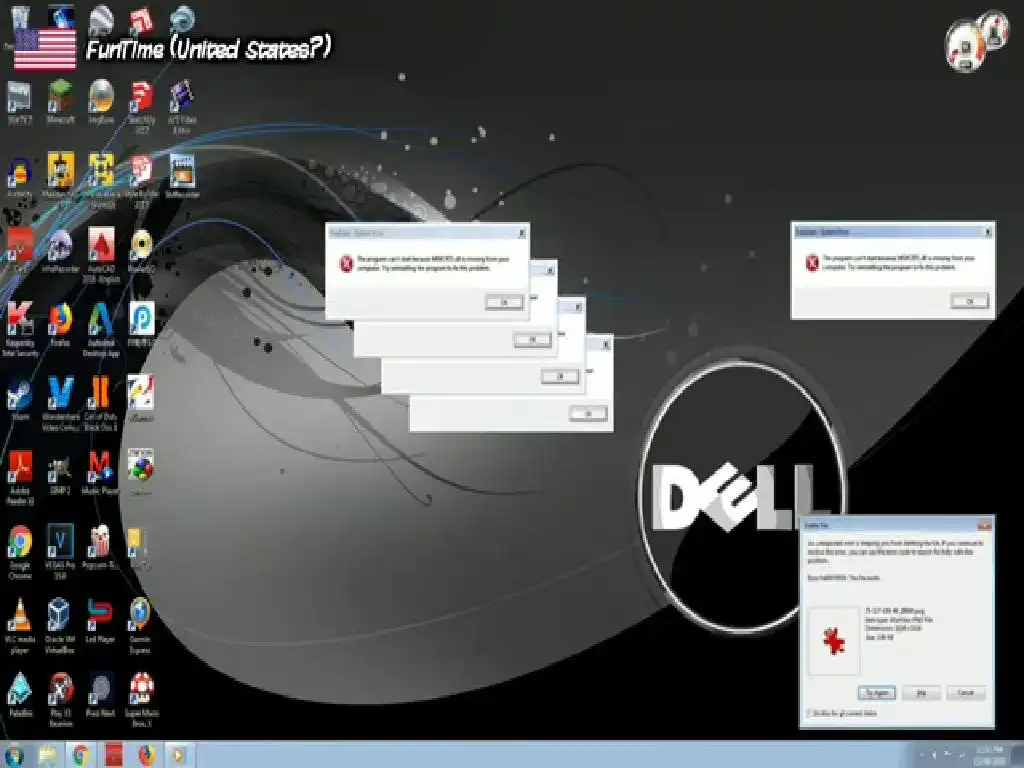1024x768 pixels.
Task: Click the taskbar clock in the tray
Action: coord(990,755)
